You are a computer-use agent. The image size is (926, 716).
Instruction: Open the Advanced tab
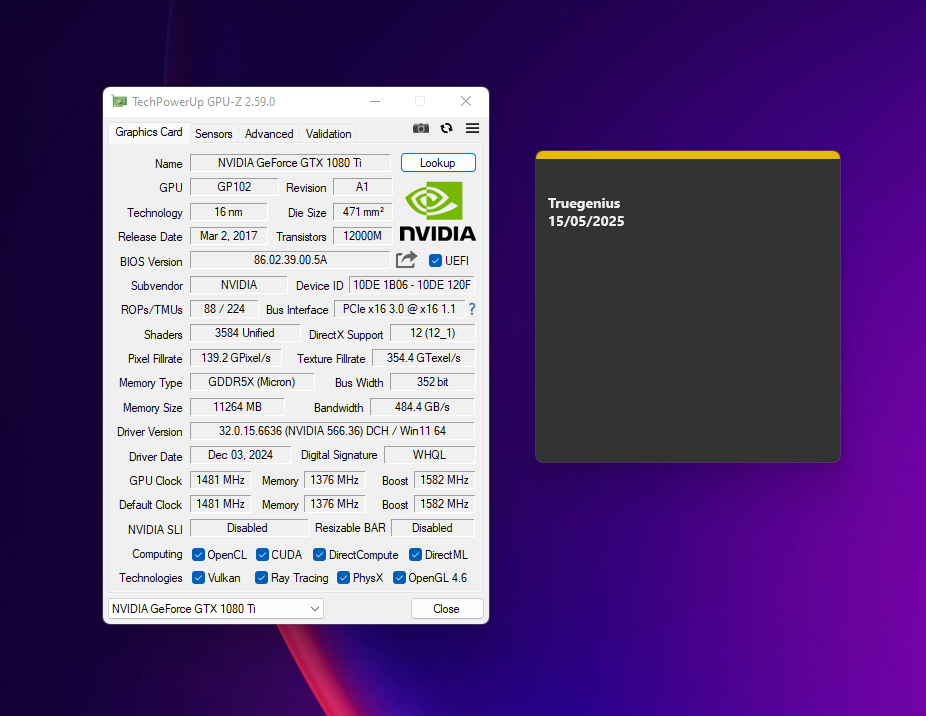click(x=269, y=134)
